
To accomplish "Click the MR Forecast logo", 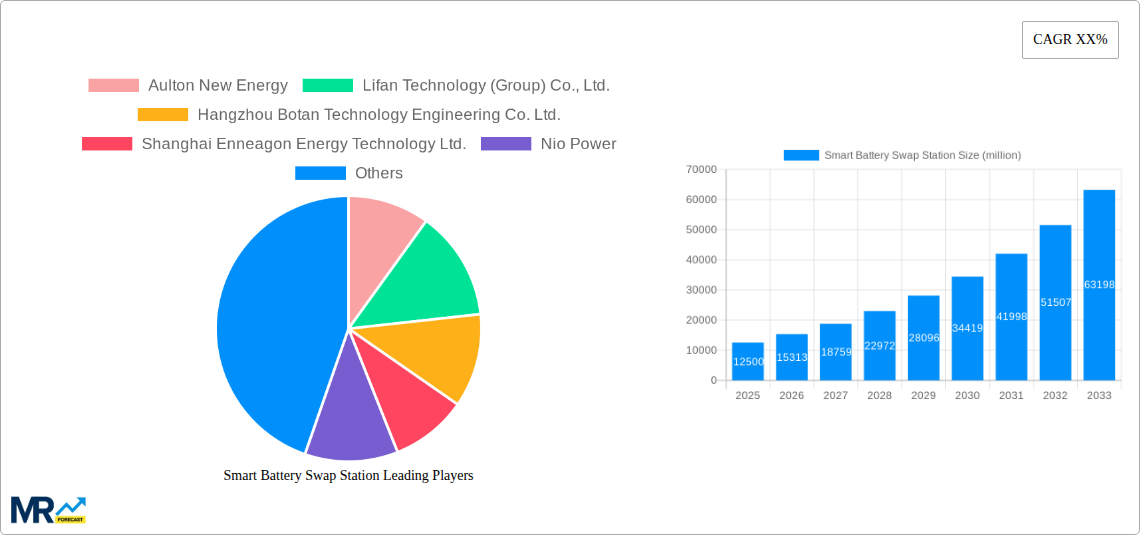I will [48, 510].
